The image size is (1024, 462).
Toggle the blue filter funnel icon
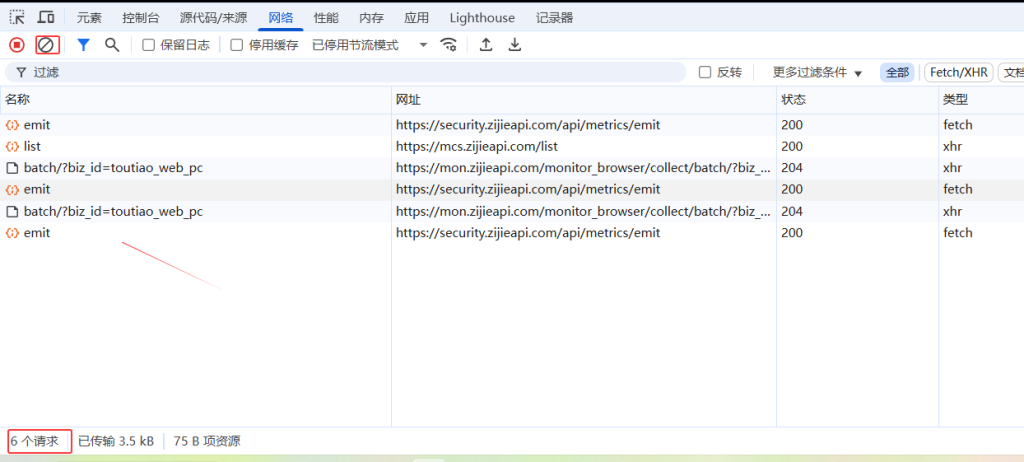pyautogui.click(x=84, y=45)
